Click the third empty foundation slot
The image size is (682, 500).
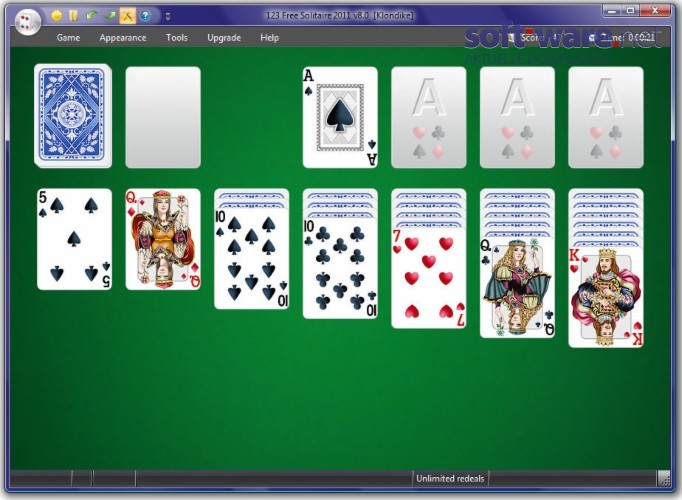[x=517, y=117]
